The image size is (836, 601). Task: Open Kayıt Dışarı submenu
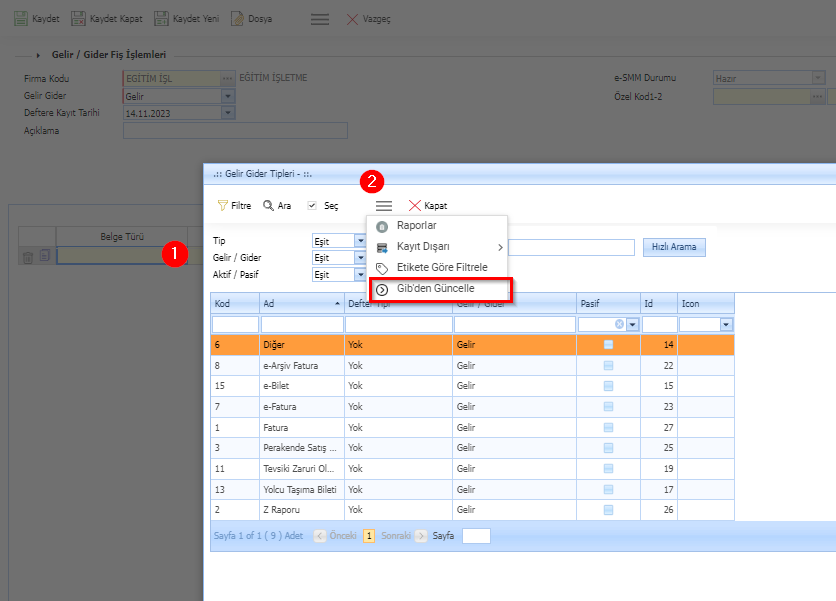[x=437, y=246]
